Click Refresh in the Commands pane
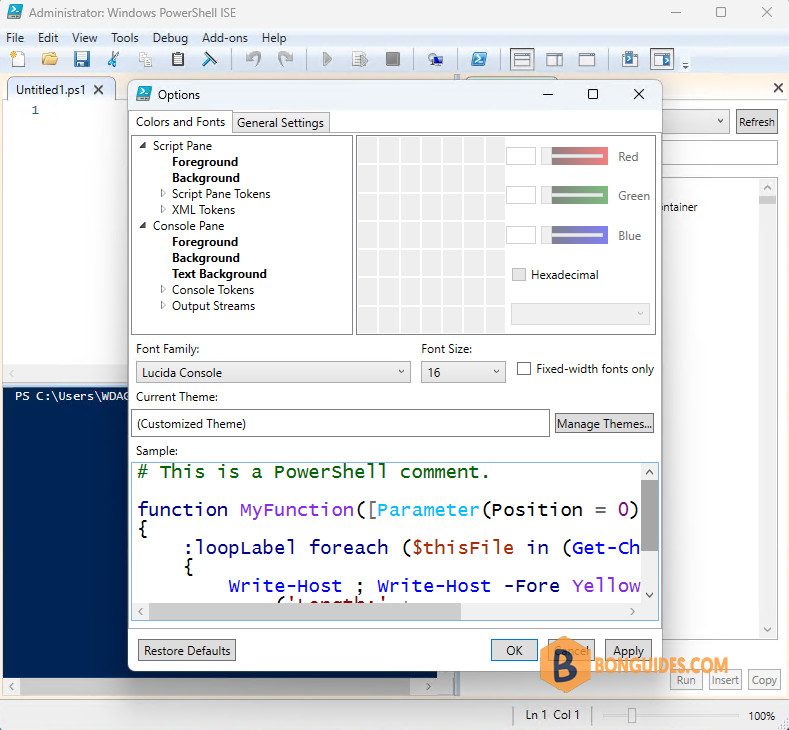This screenshot has height=730, width=789. [756, 122]
